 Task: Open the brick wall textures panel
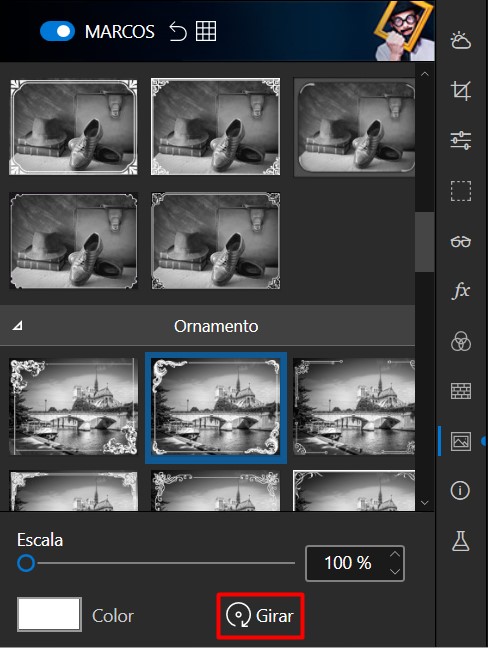tap(460, 391)
